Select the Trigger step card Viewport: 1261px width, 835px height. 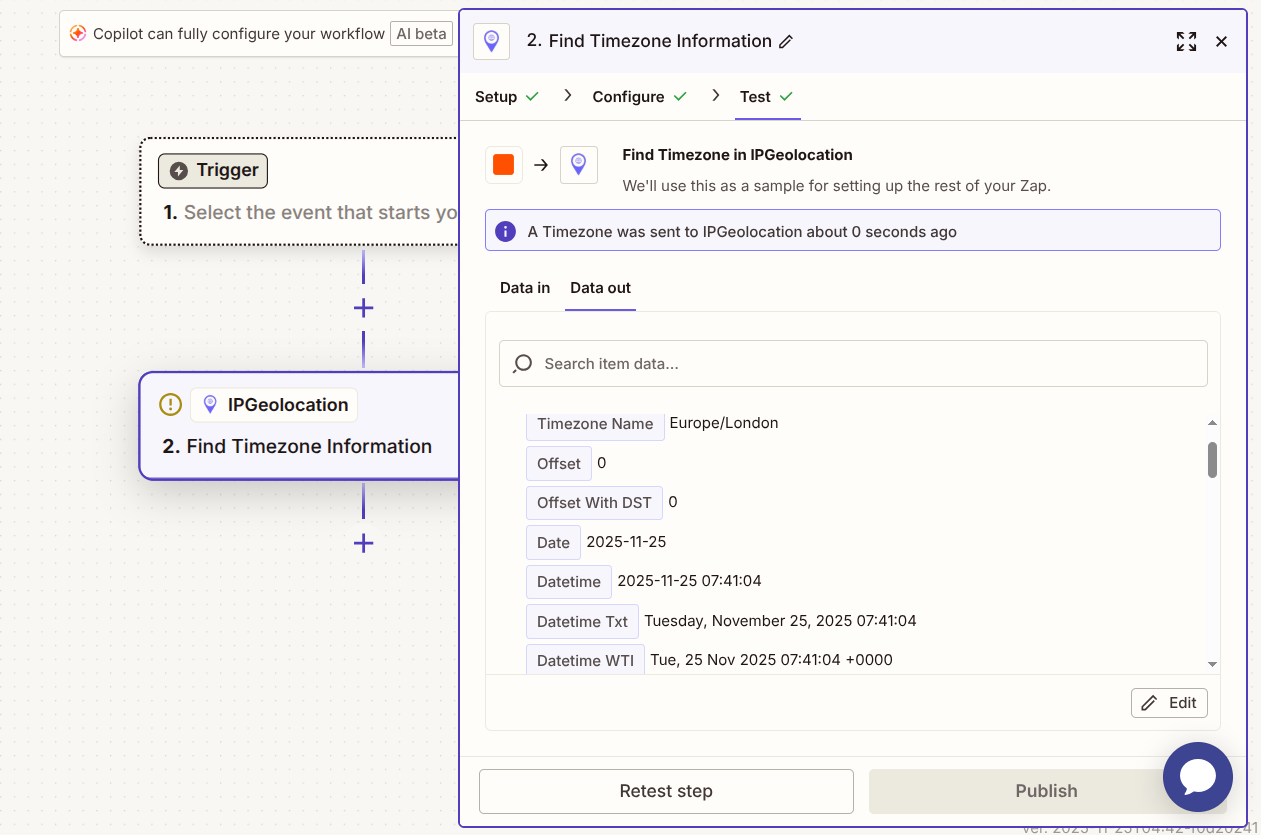(300, 191)
